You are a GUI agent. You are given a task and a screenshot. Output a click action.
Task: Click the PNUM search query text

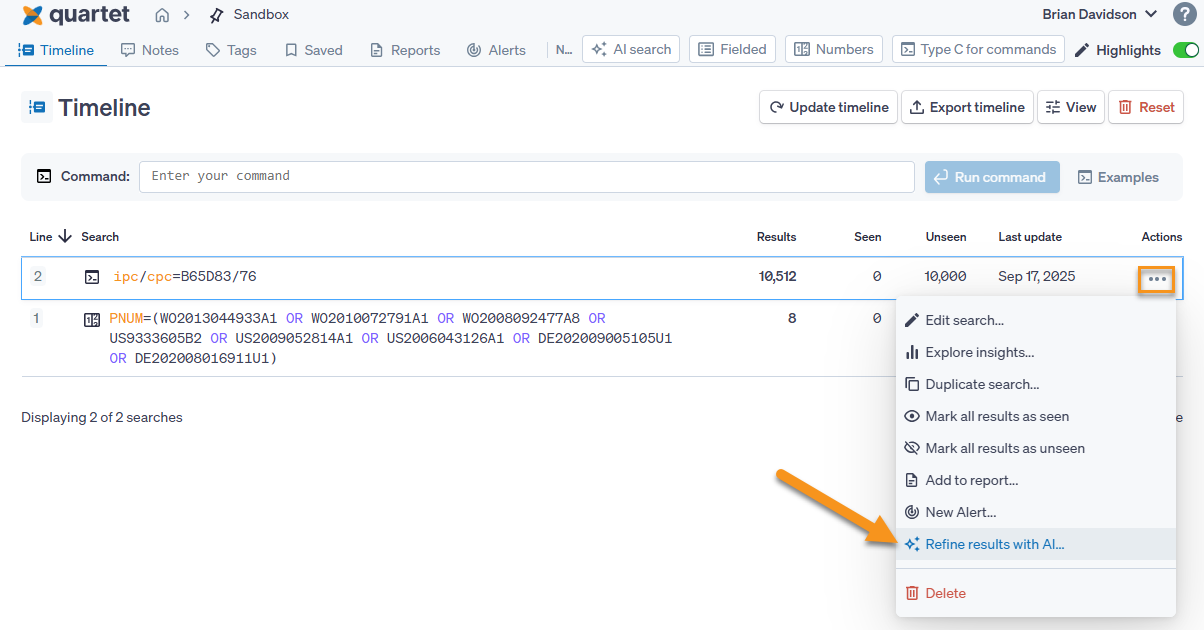click(x=390, y=338)
